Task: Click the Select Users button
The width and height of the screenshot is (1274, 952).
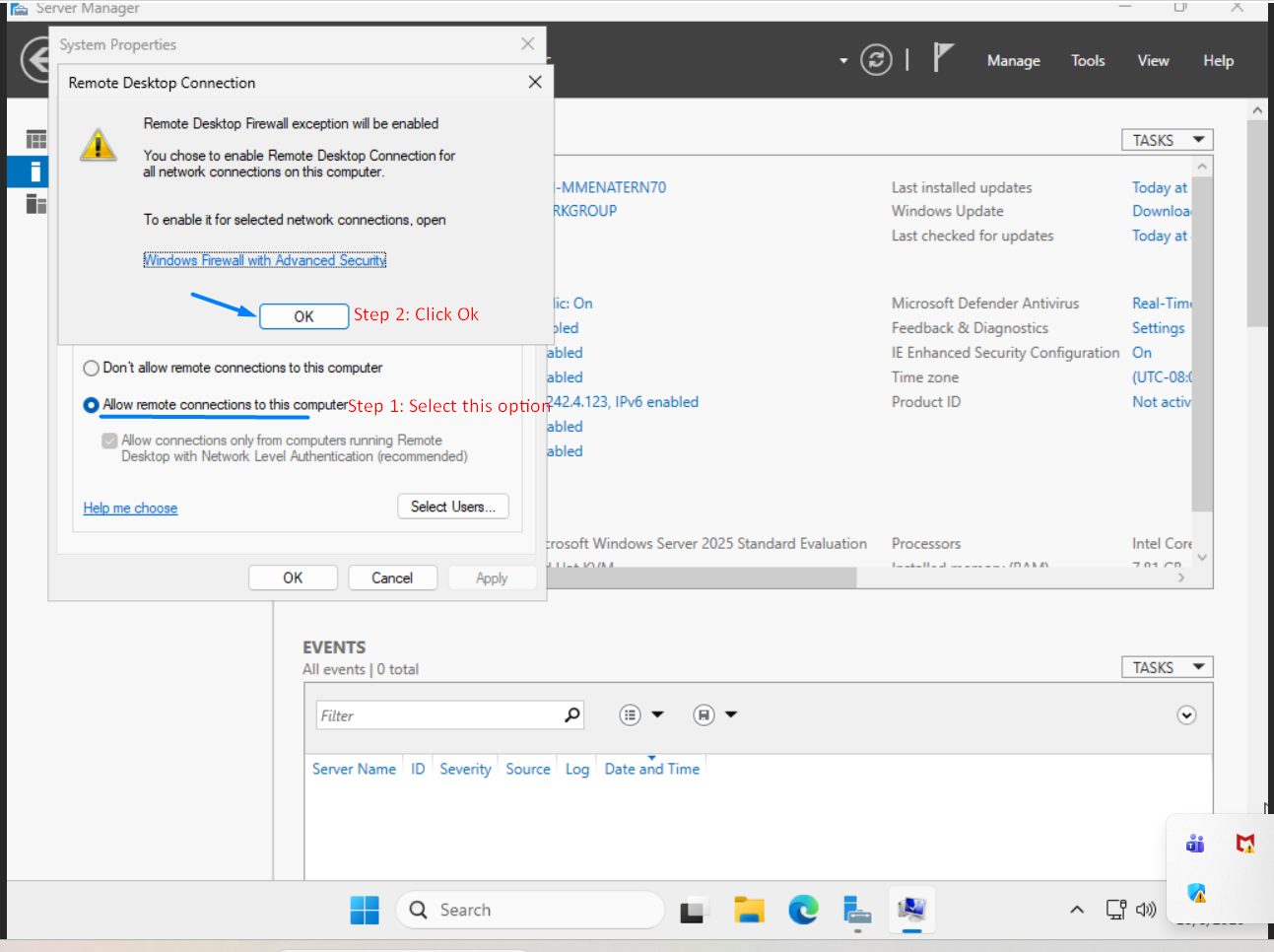Action: [453, 507]
